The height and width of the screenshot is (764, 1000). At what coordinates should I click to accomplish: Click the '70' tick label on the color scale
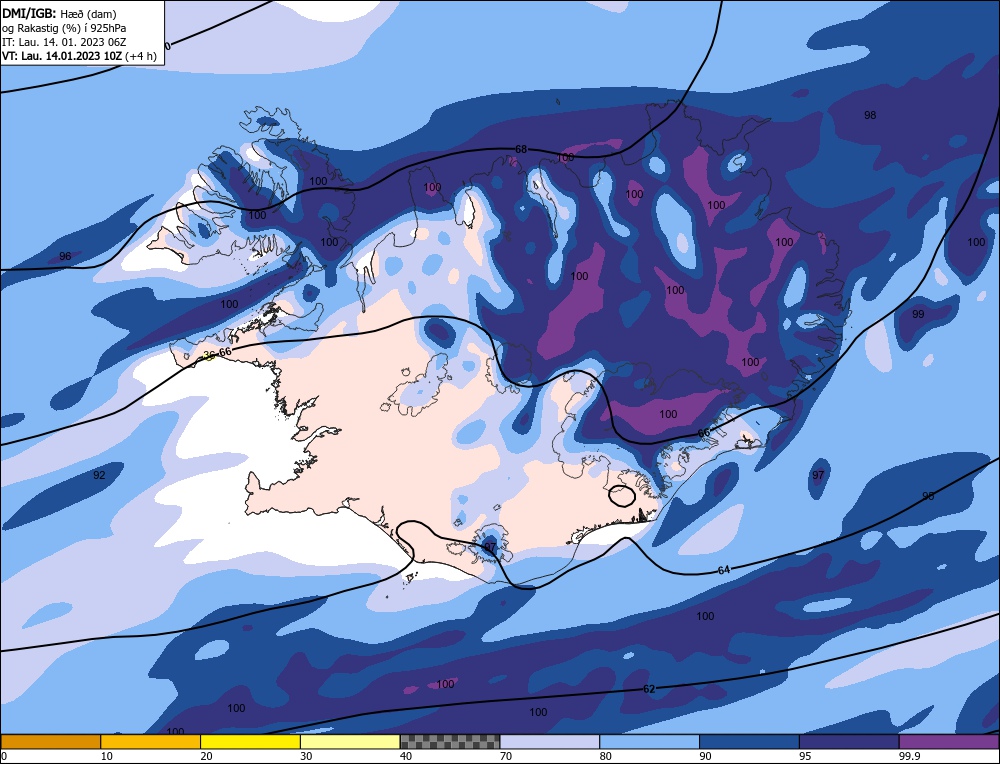[506, 756]
